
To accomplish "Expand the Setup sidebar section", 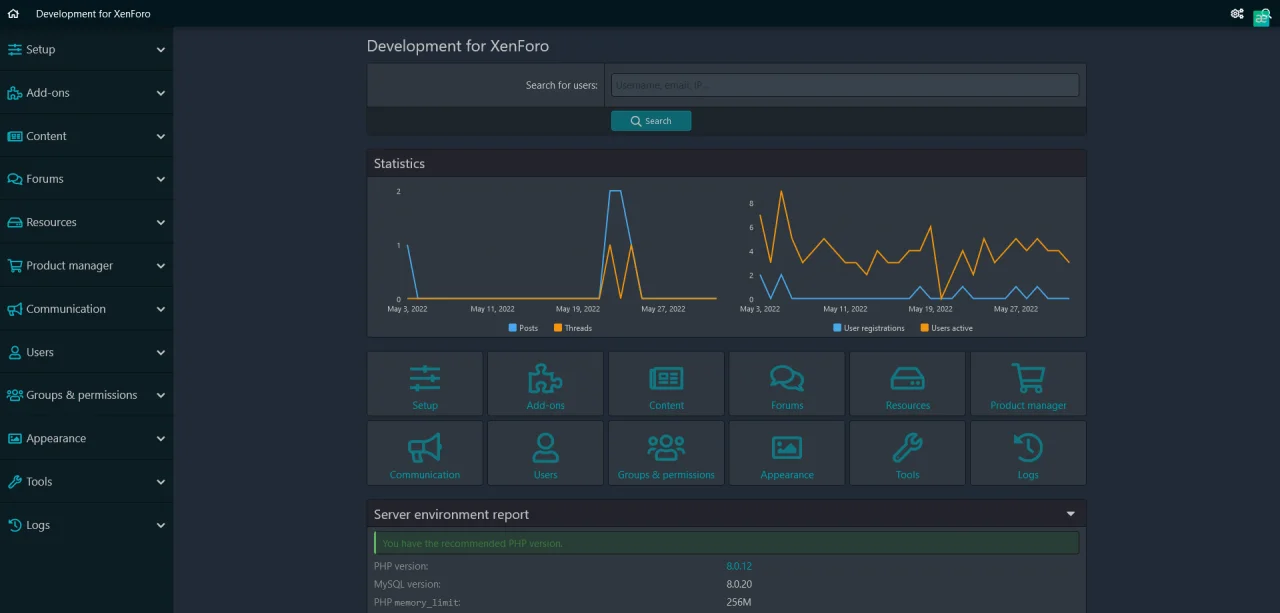I will 161,50.
